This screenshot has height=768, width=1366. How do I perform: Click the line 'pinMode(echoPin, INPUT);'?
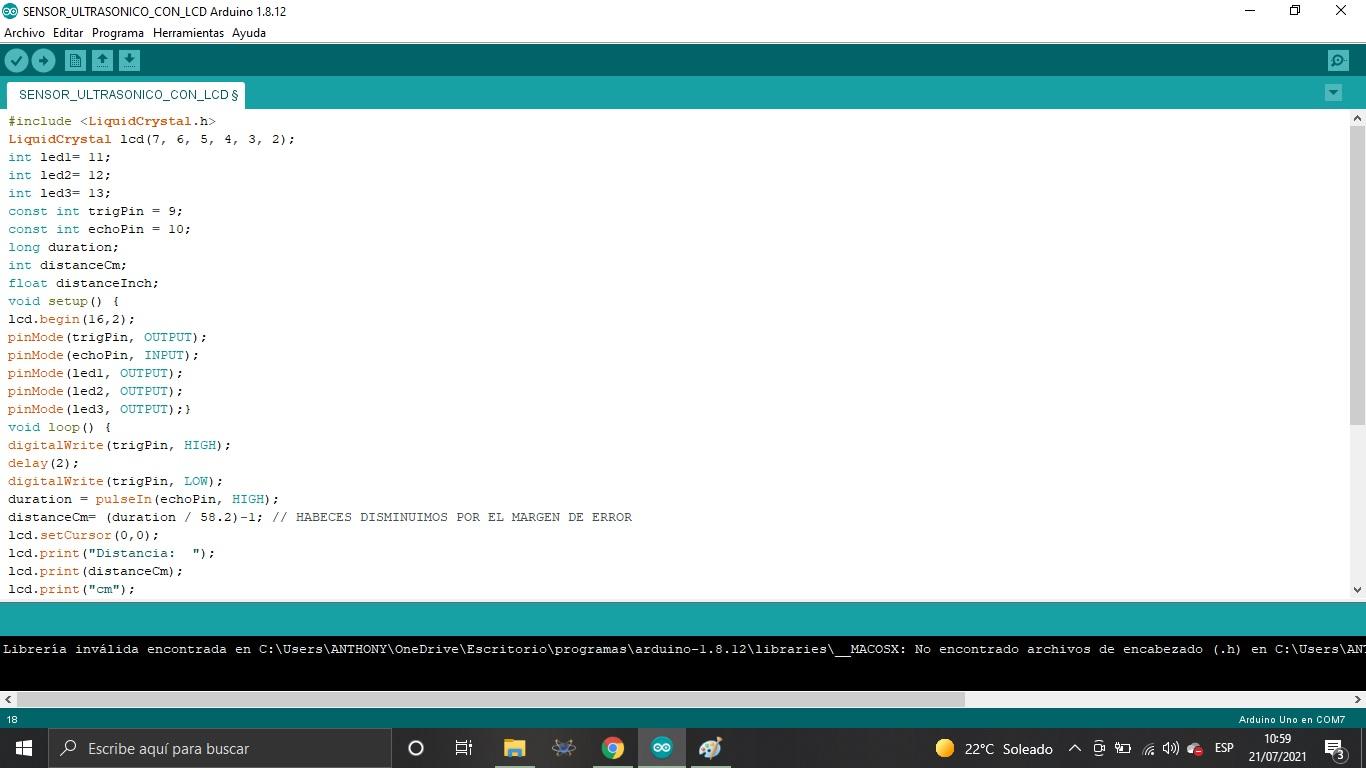[x=104, y=355]
